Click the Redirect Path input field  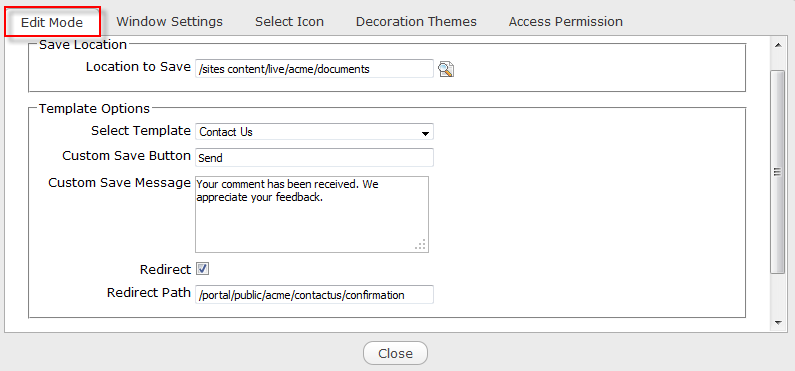point(314,294)
